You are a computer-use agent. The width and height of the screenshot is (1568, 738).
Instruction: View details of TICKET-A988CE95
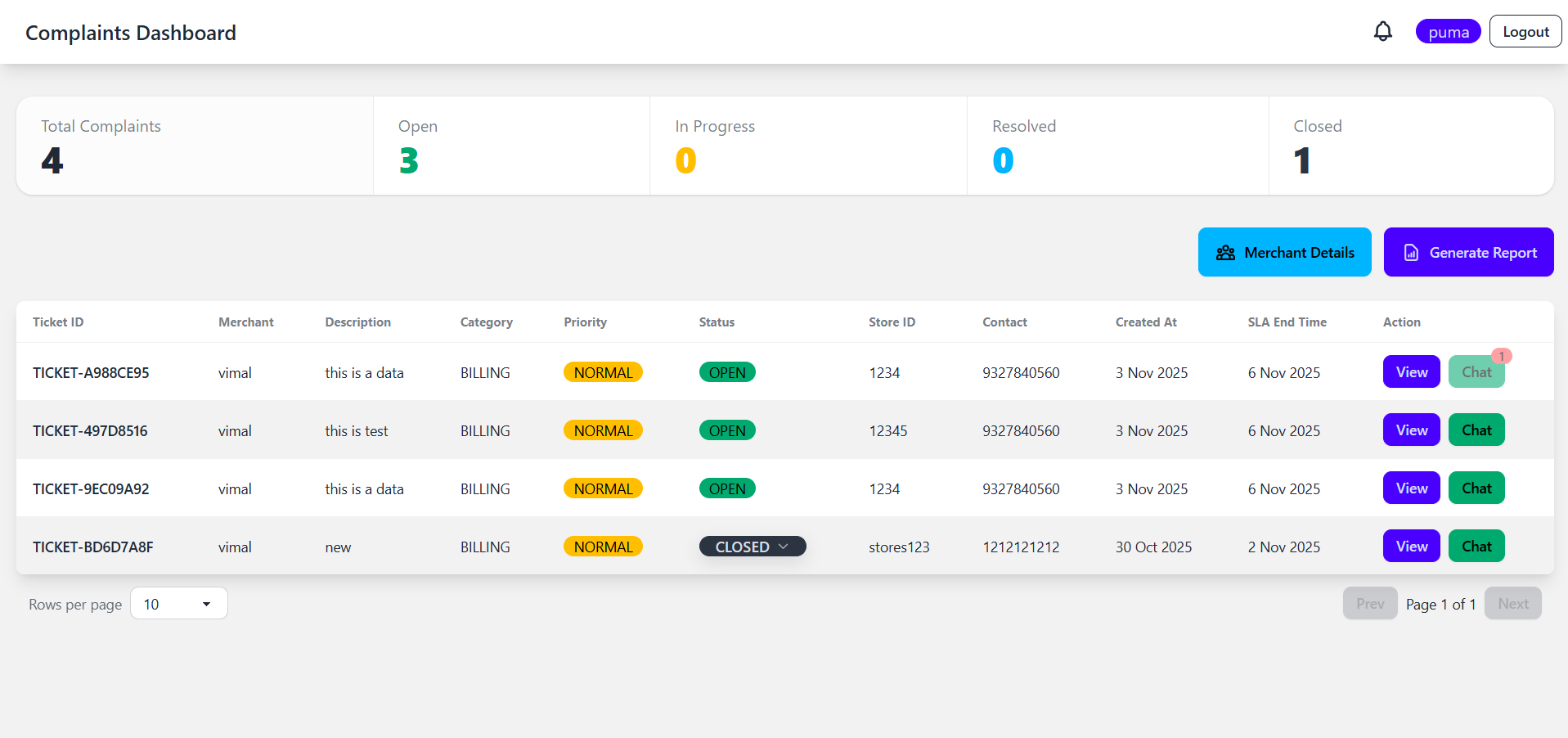click(1410, 371)
